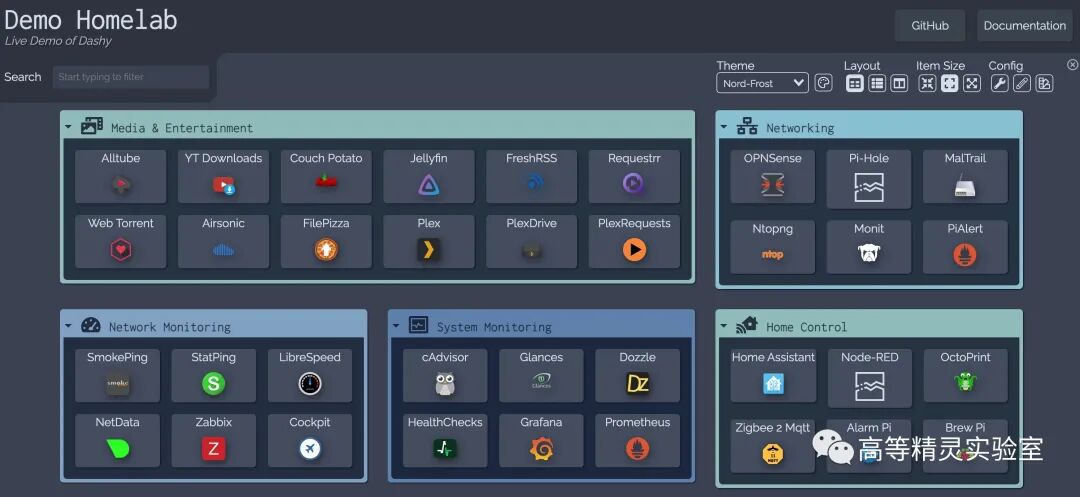
Task: Open the Ntopng tile
Action: [772, 246]
